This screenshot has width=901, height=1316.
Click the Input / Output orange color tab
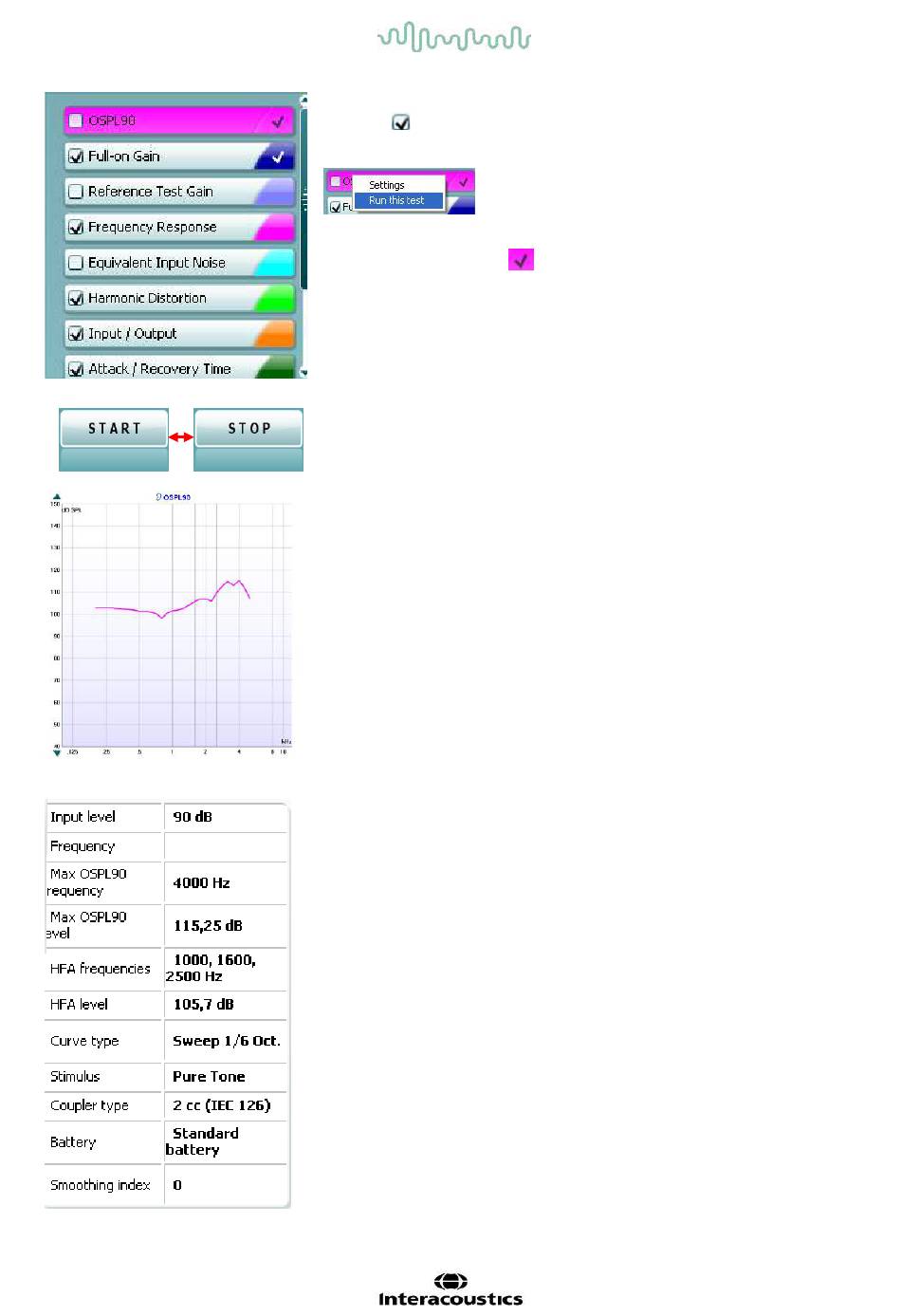click(x=275, y=334)
